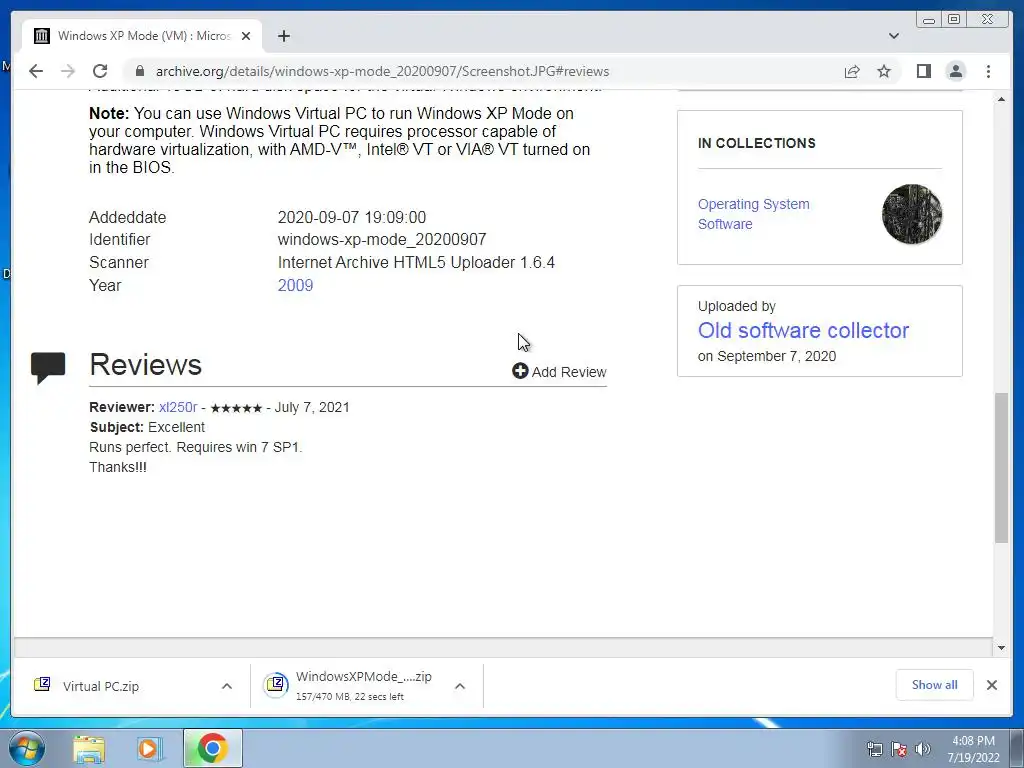Viewport: 1024px width, 768px height.
Task: Click the five-star rating in the review
Action: [236, 408]
